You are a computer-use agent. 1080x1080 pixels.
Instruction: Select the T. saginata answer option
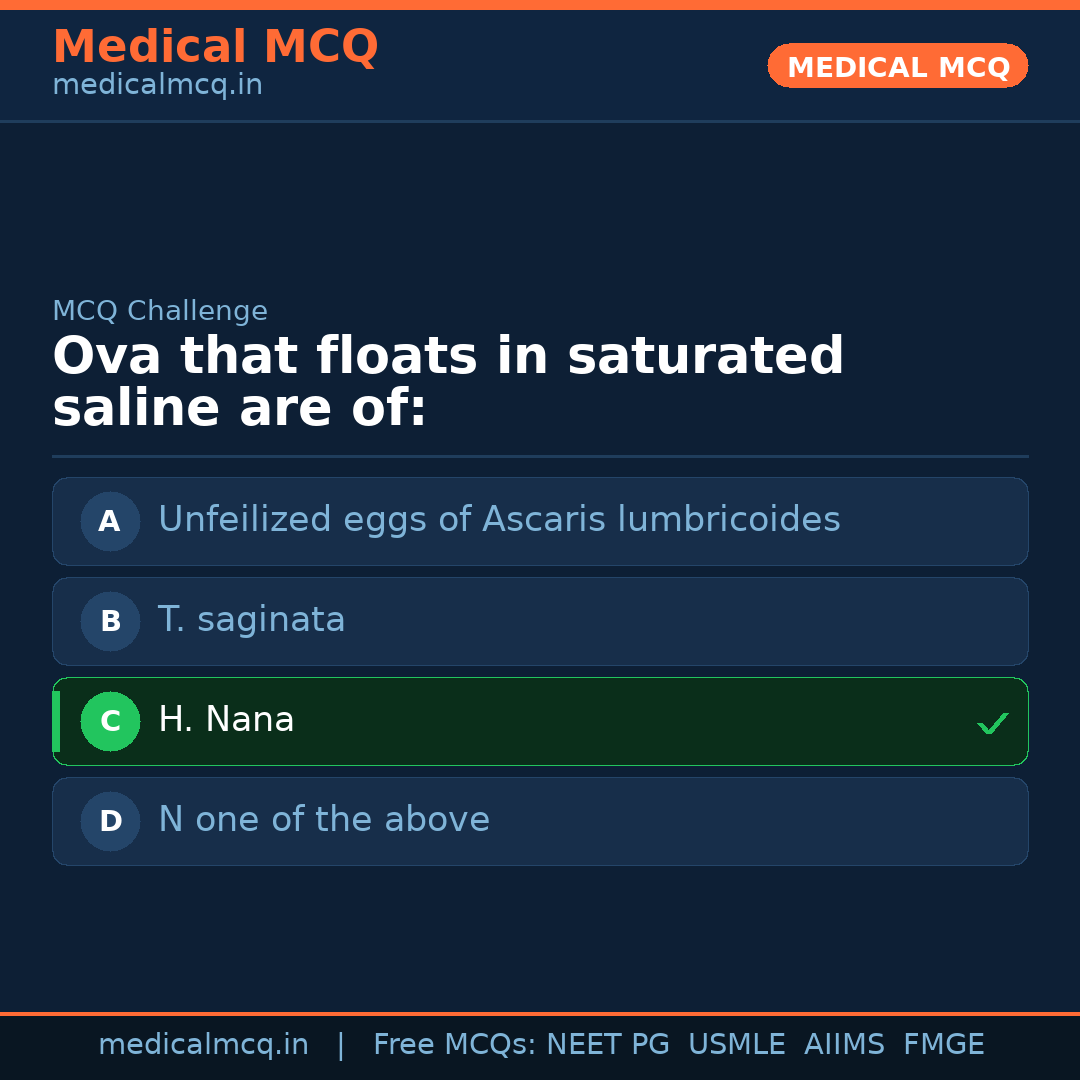pyautogui.click(x=540, y=621)
